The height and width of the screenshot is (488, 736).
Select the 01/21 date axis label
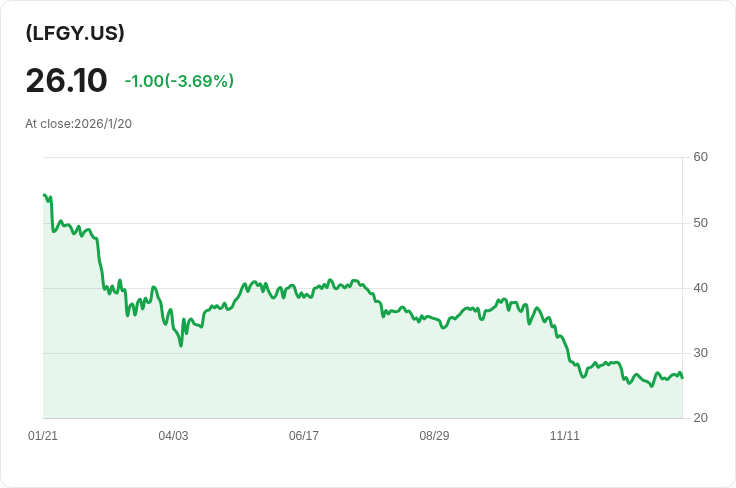[x=43, y=436]
